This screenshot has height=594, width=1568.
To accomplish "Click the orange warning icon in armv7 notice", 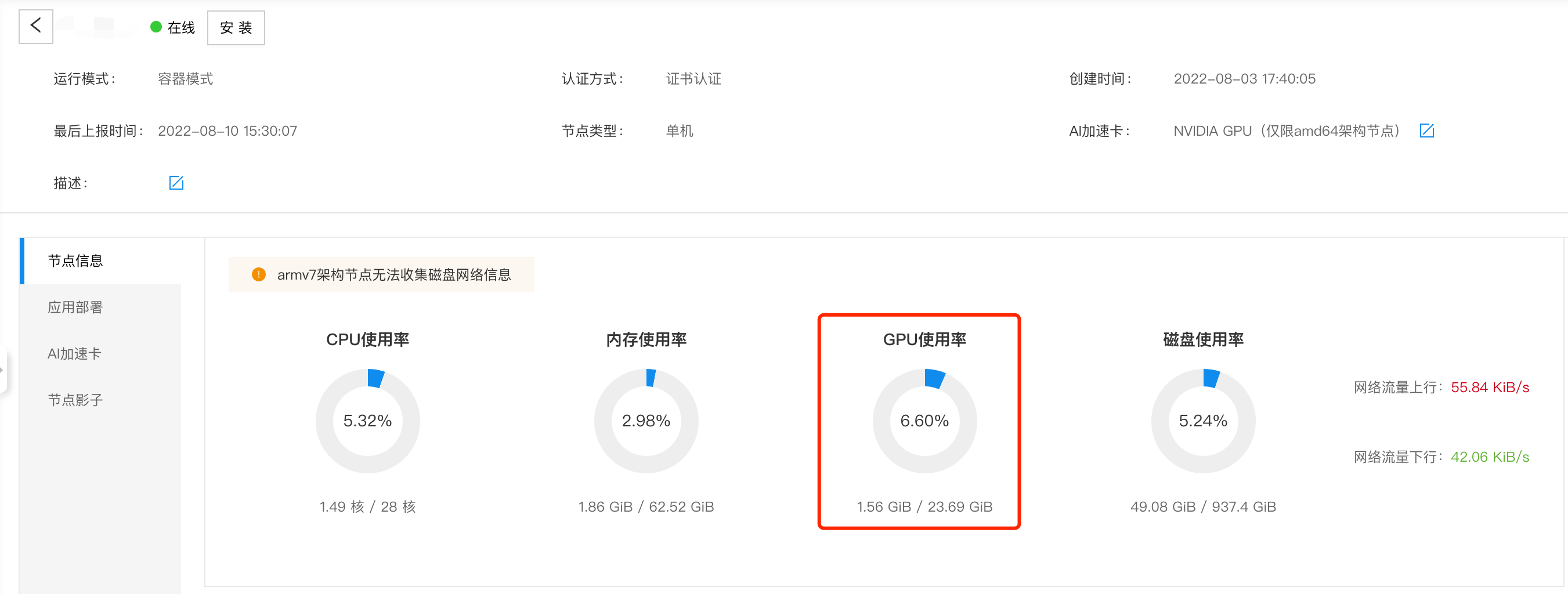I will coord(259,274).
